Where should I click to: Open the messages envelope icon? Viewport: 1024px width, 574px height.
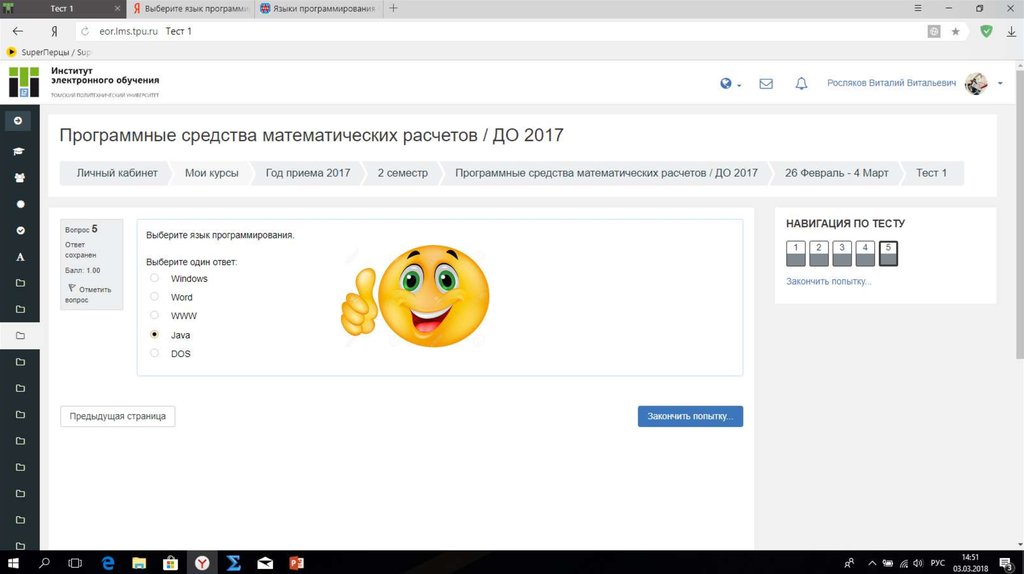click(x=766, y=84)
